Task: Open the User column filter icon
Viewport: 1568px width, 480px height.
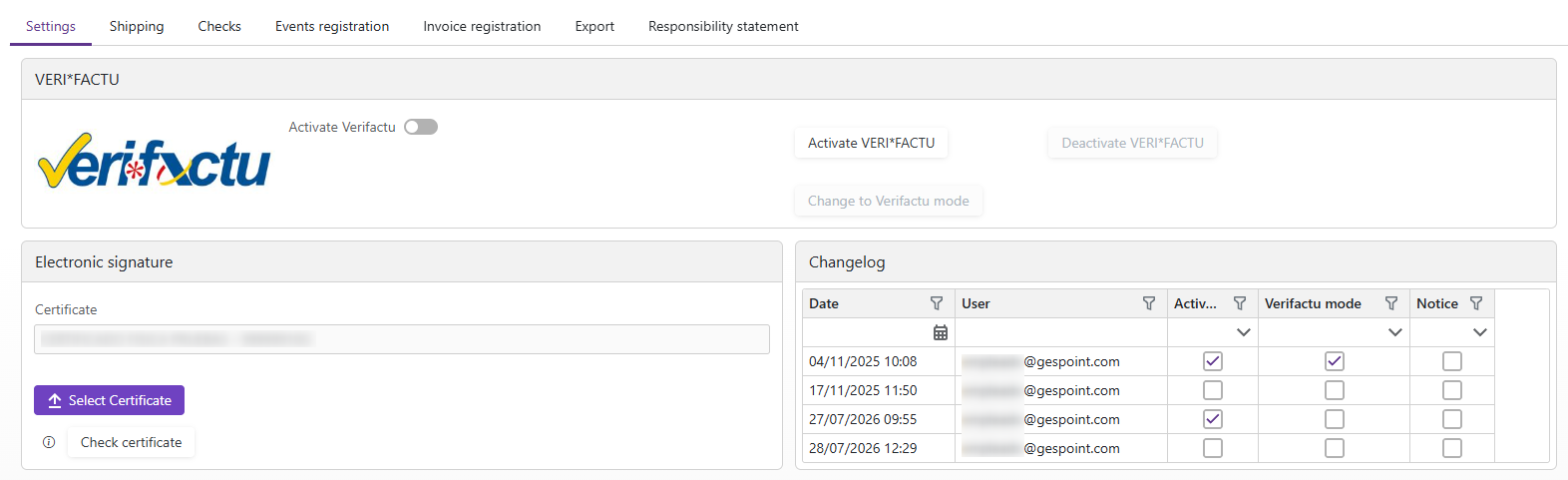Action: tap(1149, 303)
